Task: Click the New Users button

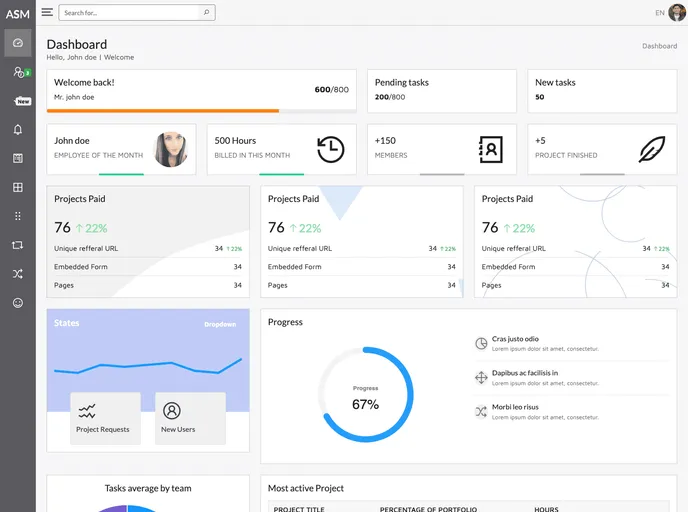Action: (190, 418)
